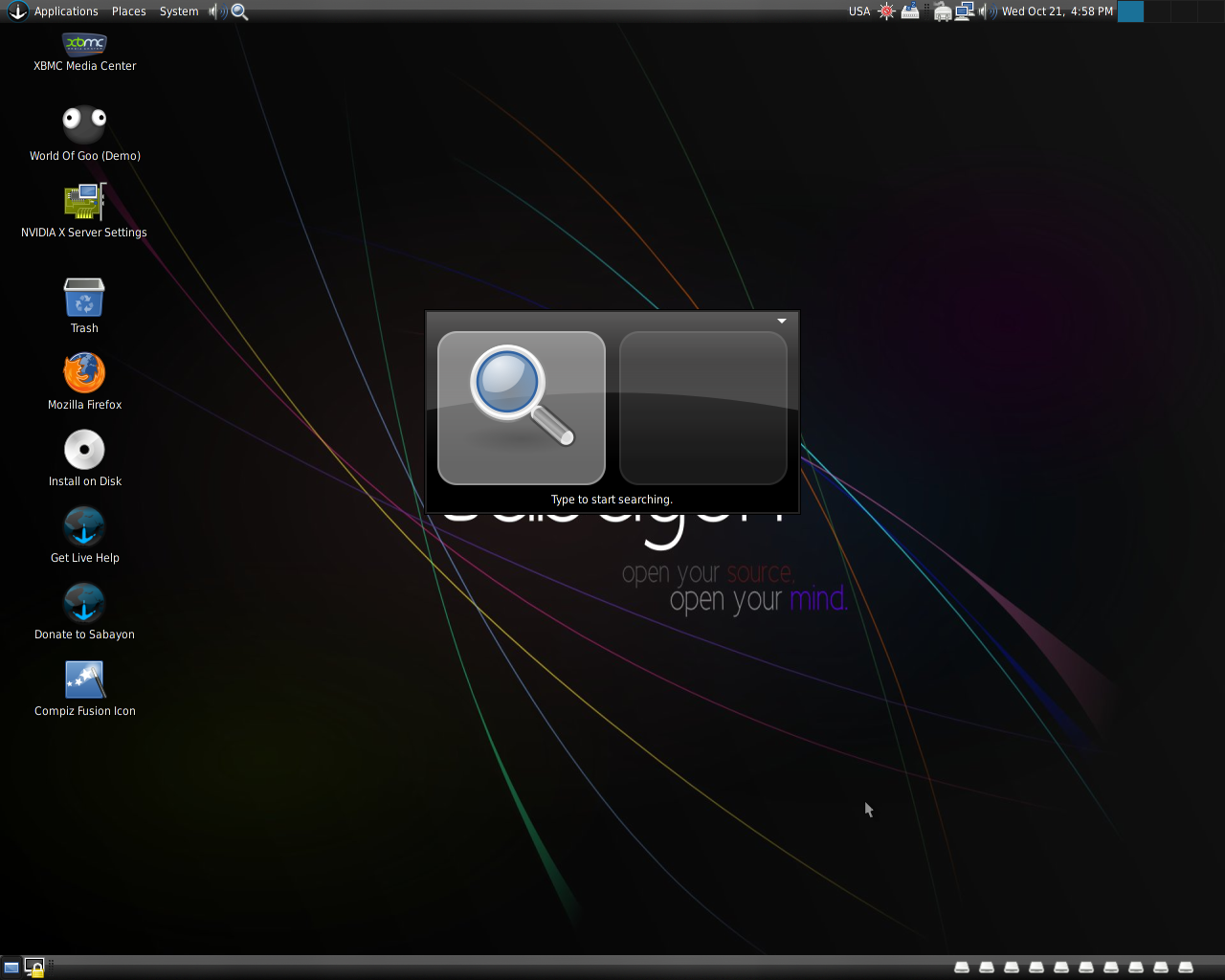Open the Get Live Help shortcut
Viewport: 1225px width, 980px height.
tap(84, 526)
